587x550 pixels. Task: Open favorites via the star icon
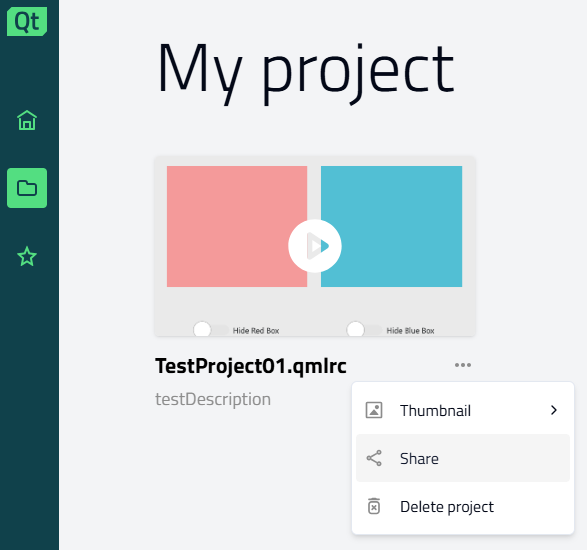[x=27, y=256]
